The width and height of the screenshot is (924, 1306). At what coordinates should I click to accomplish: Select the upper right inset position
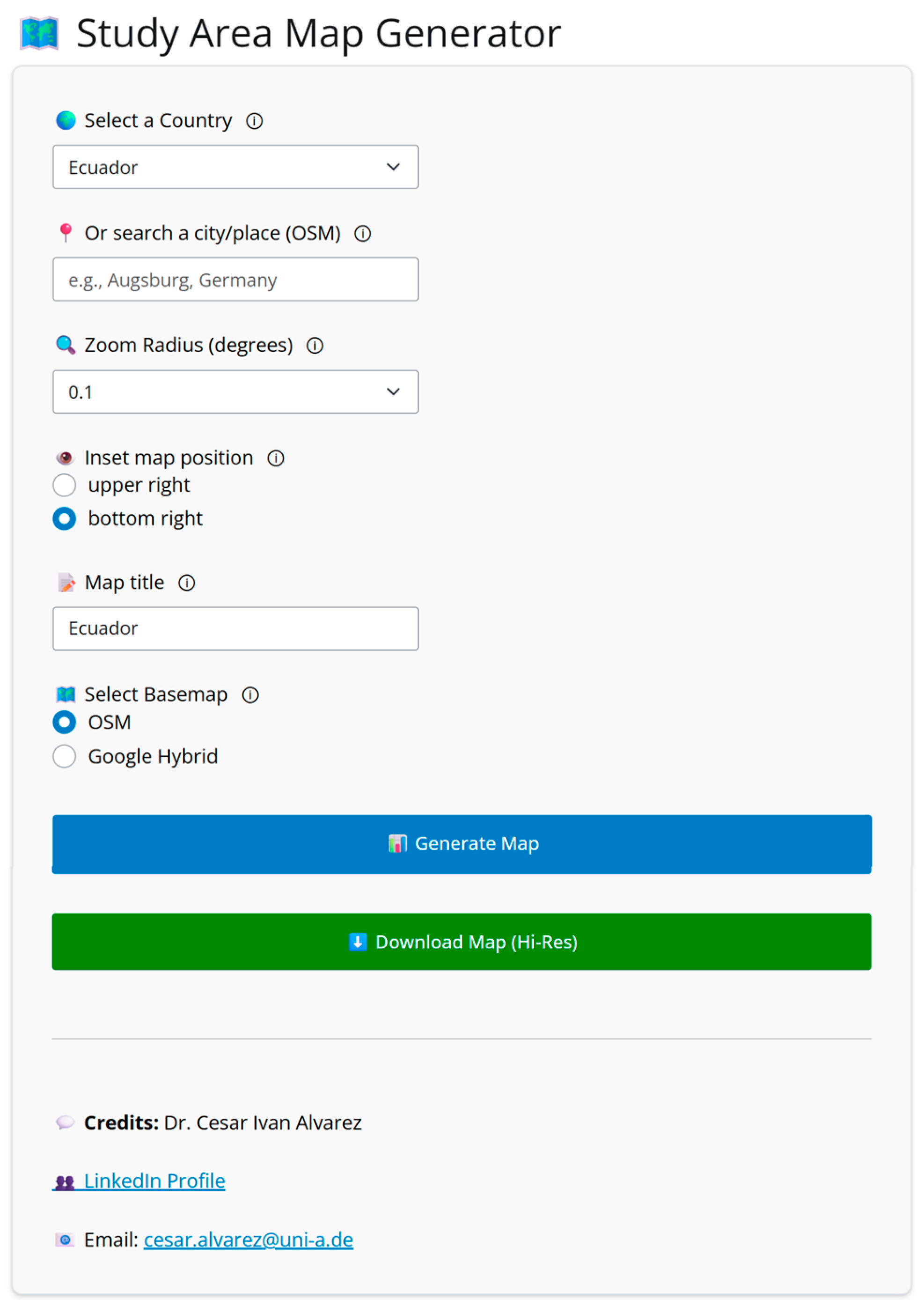click(64, 486)
